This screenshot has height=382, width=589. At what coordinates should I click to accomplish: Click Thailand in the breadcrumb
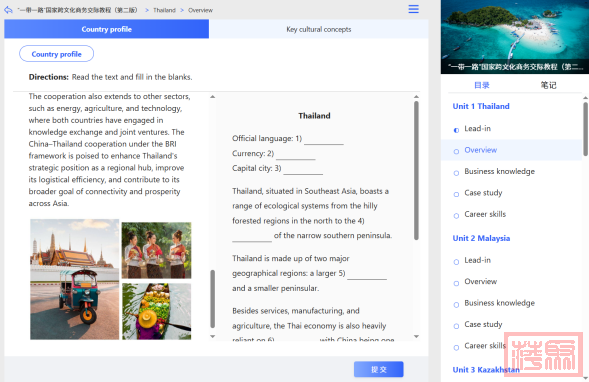[x=164, y=10]
